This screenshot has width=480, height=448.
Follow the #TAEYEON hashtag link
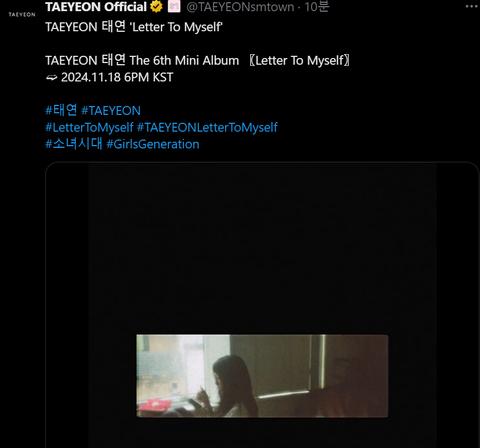point(111,111)
